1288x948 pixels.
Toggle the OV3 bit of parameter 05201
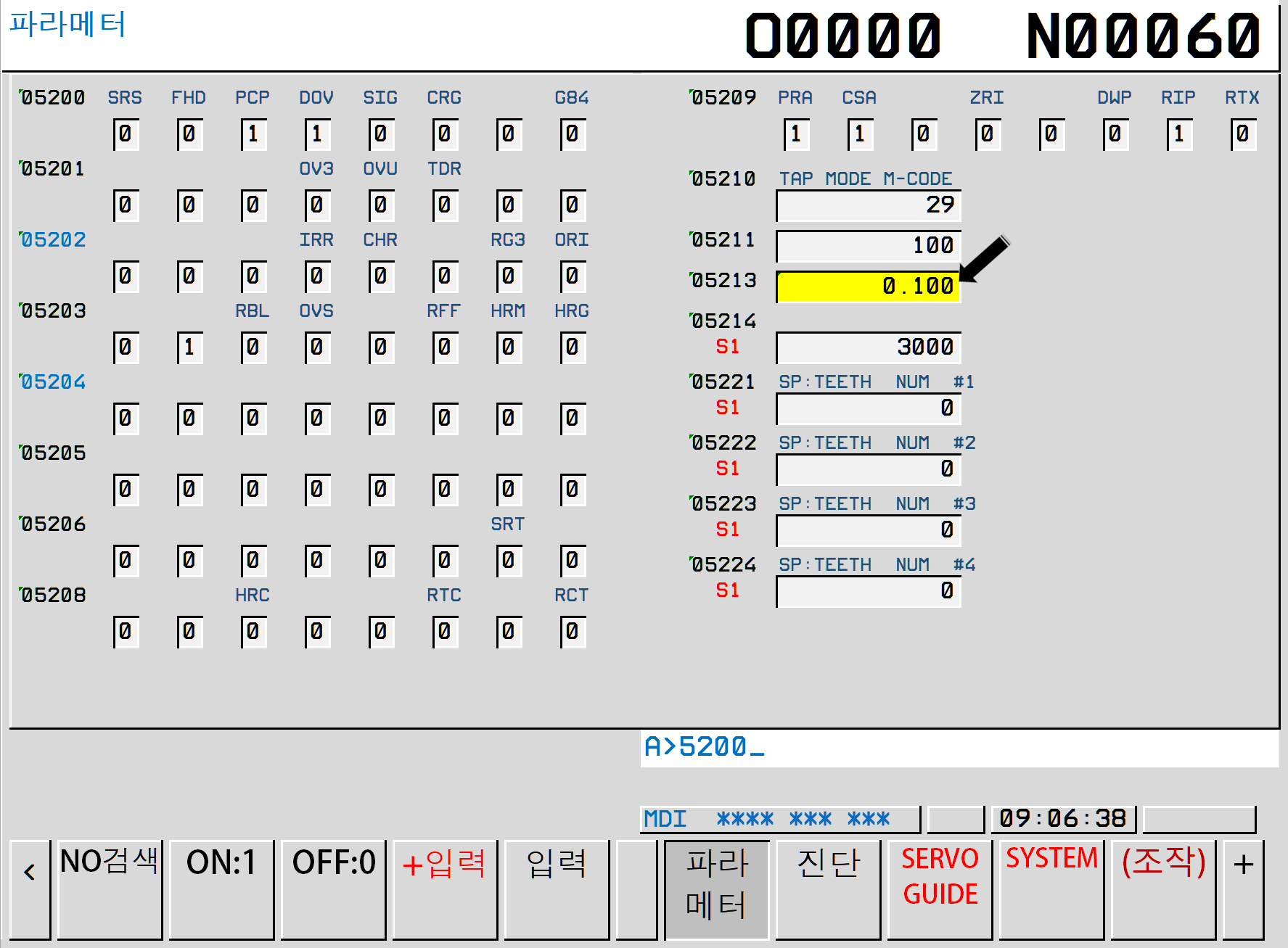pos(317,205)
